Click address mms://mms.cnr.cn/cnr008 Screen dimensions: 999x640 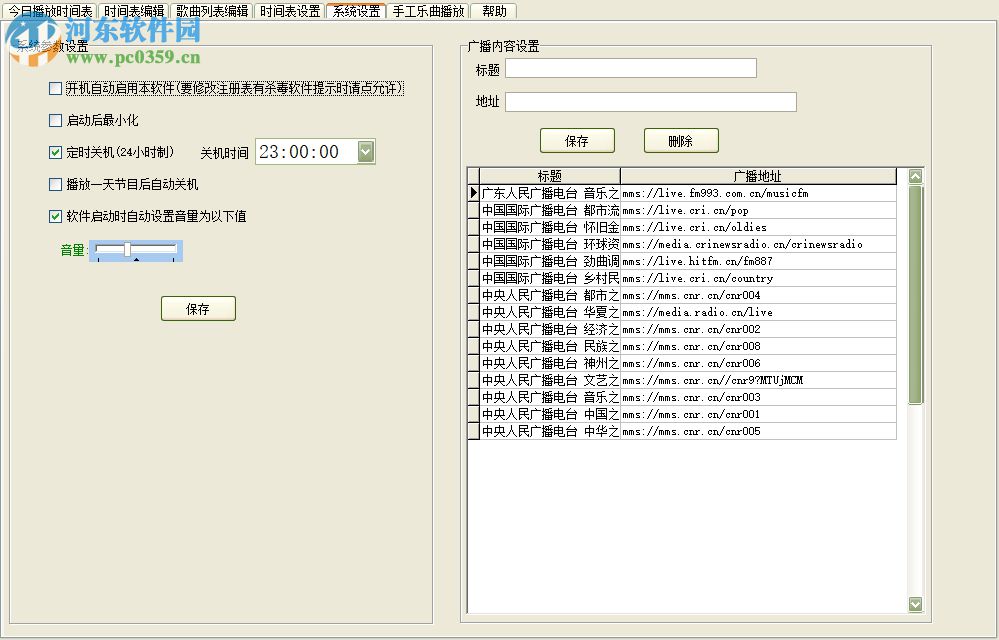(x=691, y=346)
